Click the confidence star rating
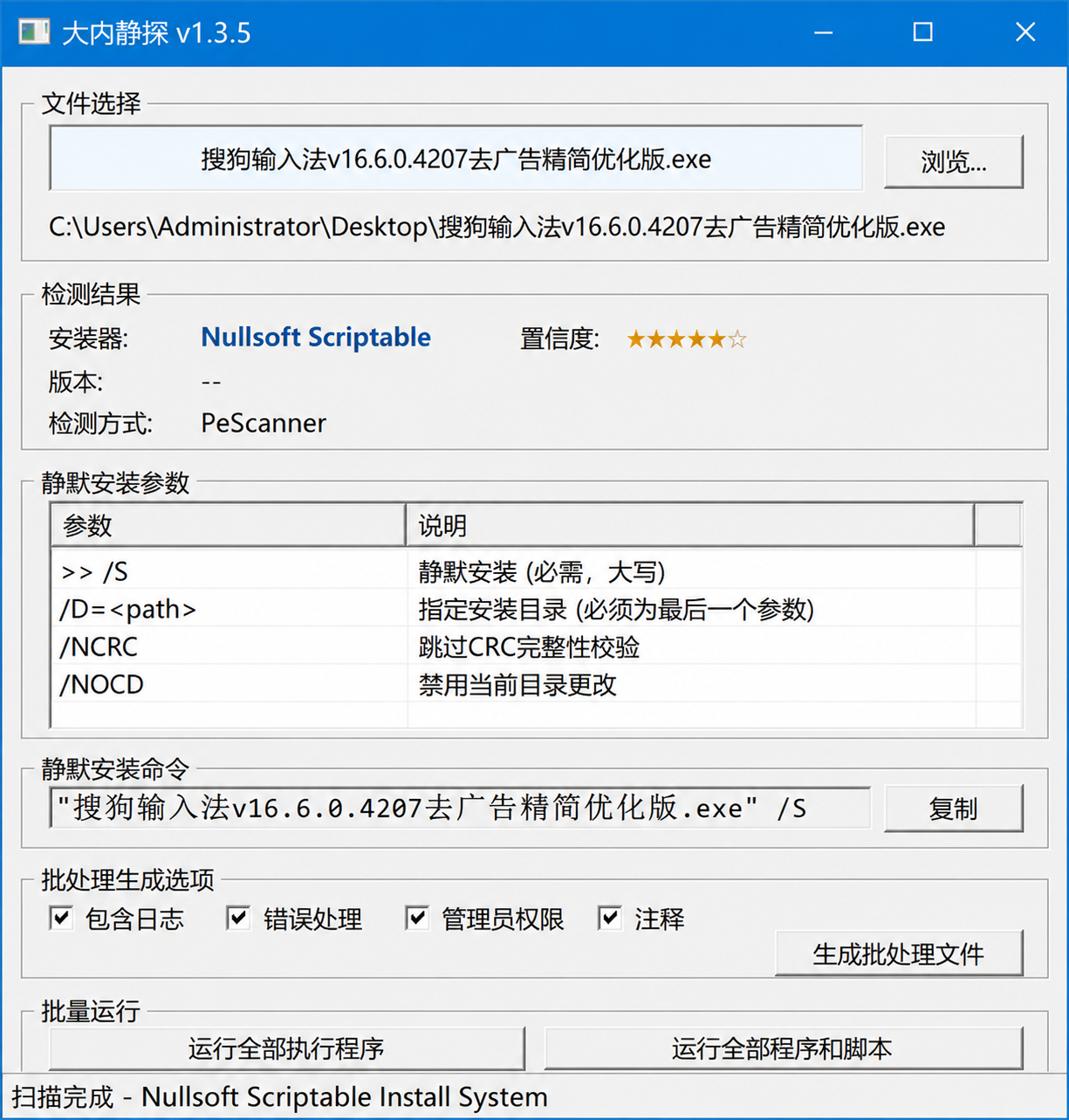This screenshot has width=1069, height=1120. pyautogui.click(x=687, y=339)
